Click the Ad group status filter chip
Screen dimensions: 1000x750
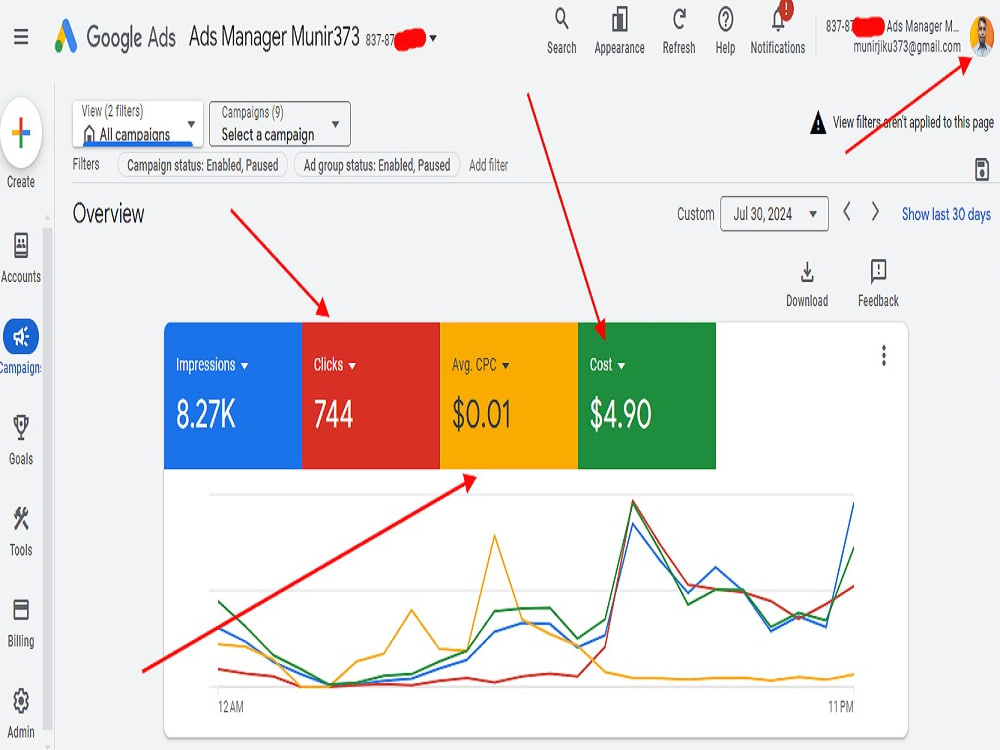point(377,165)
